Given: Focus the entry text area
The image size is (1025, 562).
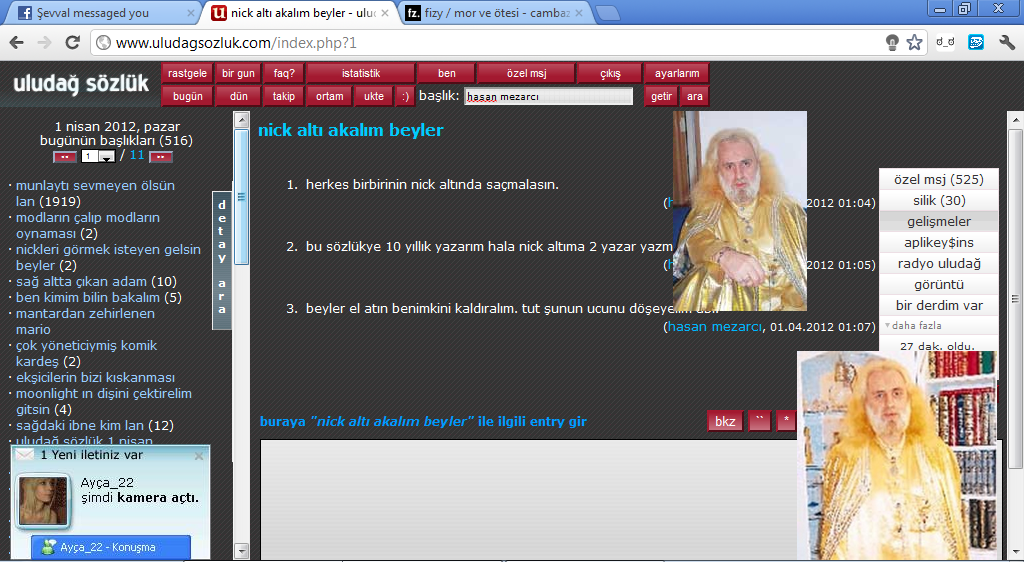Looking at the screenshot, I should 529,499.
